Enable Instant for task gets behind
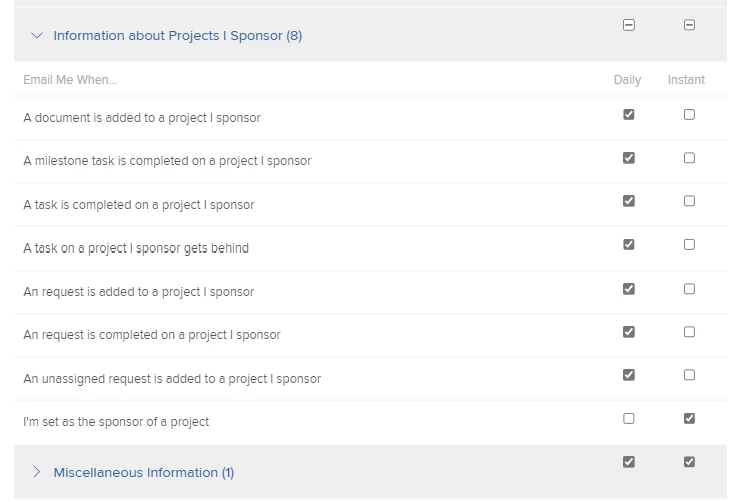This screenshot has height=502, width=748. [x=689, y=245]
